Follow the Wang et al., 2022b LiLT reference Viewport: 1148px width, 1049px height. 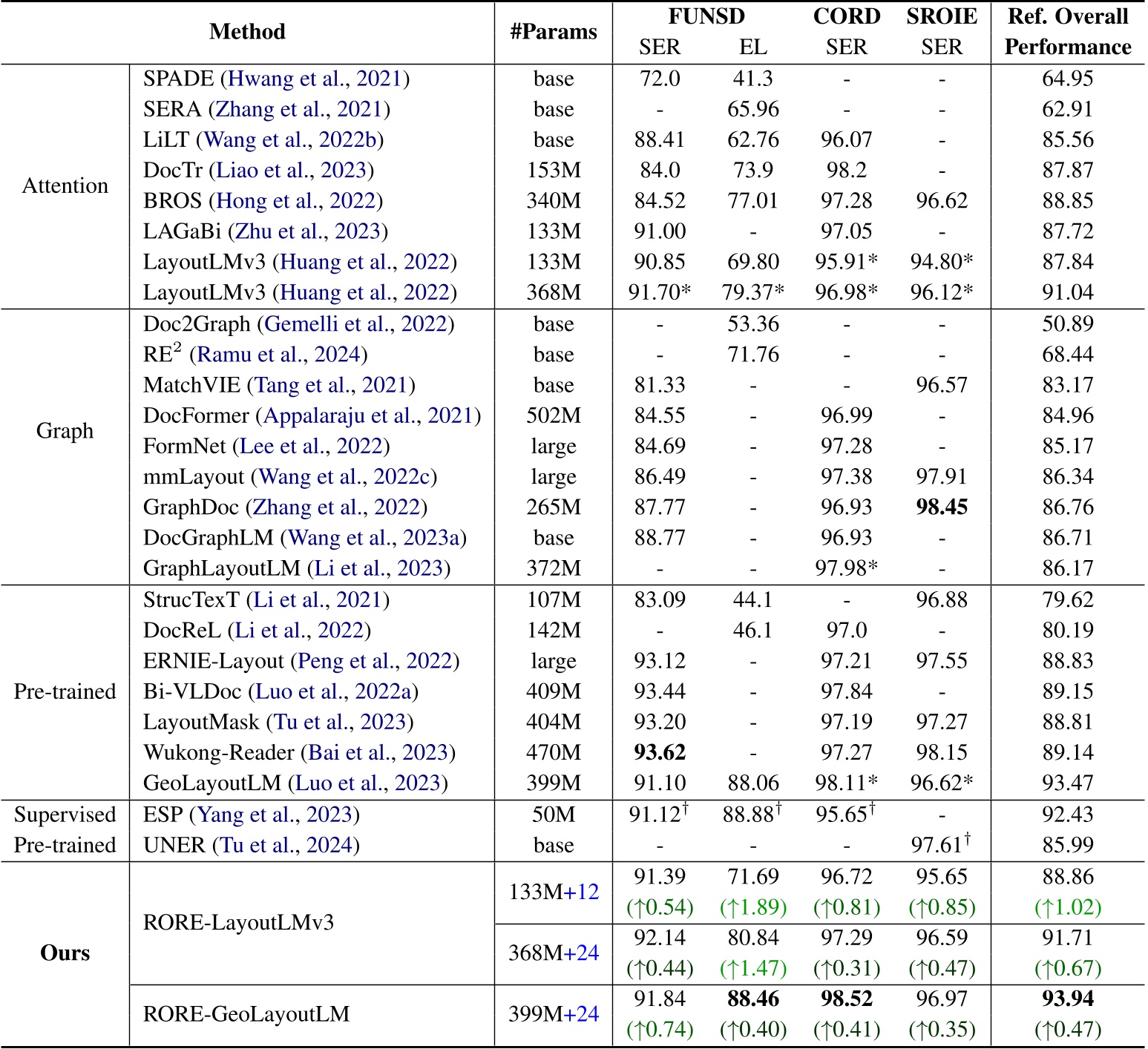292,139
